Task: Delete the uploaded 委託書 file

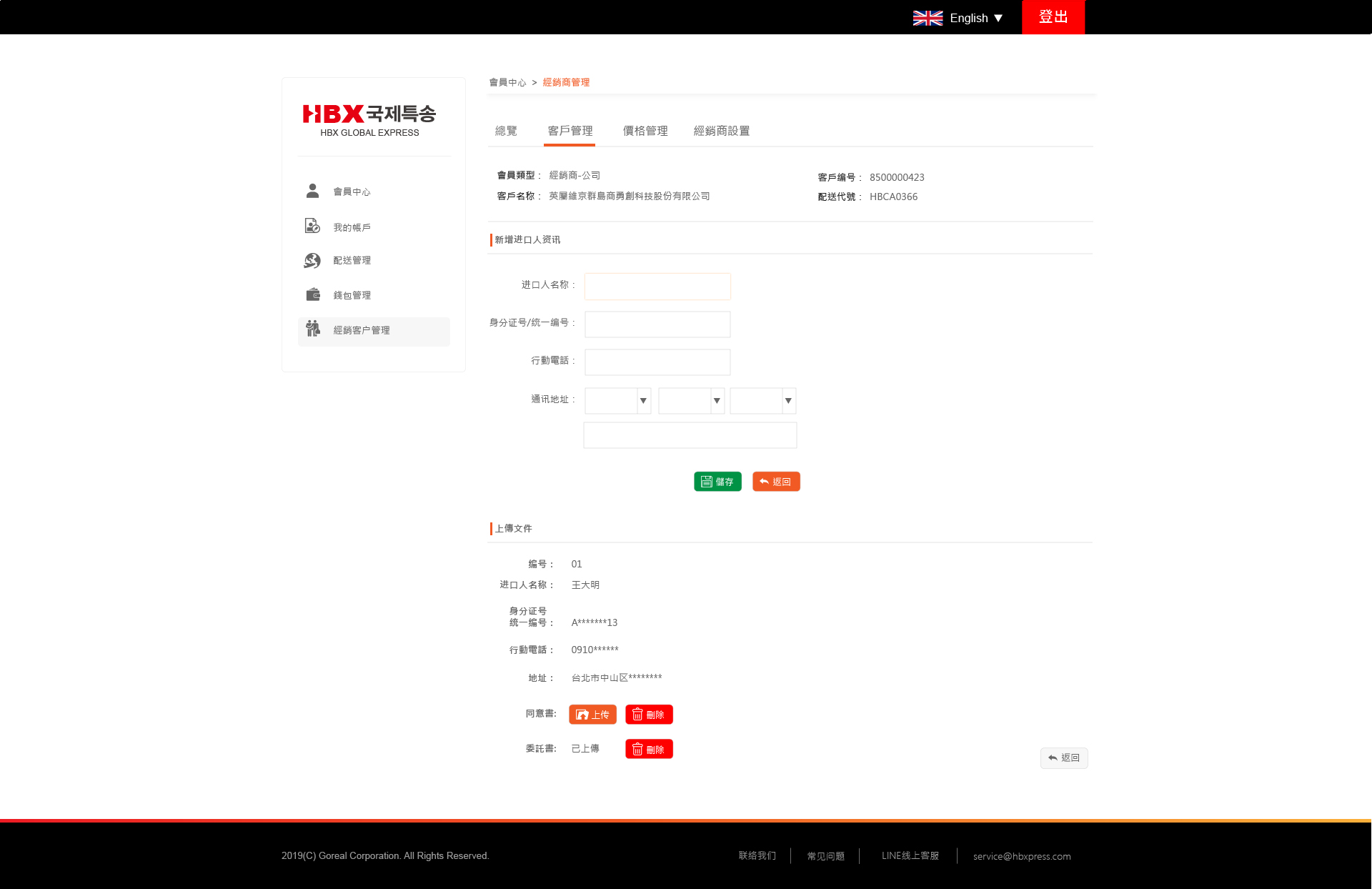Action: point(649,749)
